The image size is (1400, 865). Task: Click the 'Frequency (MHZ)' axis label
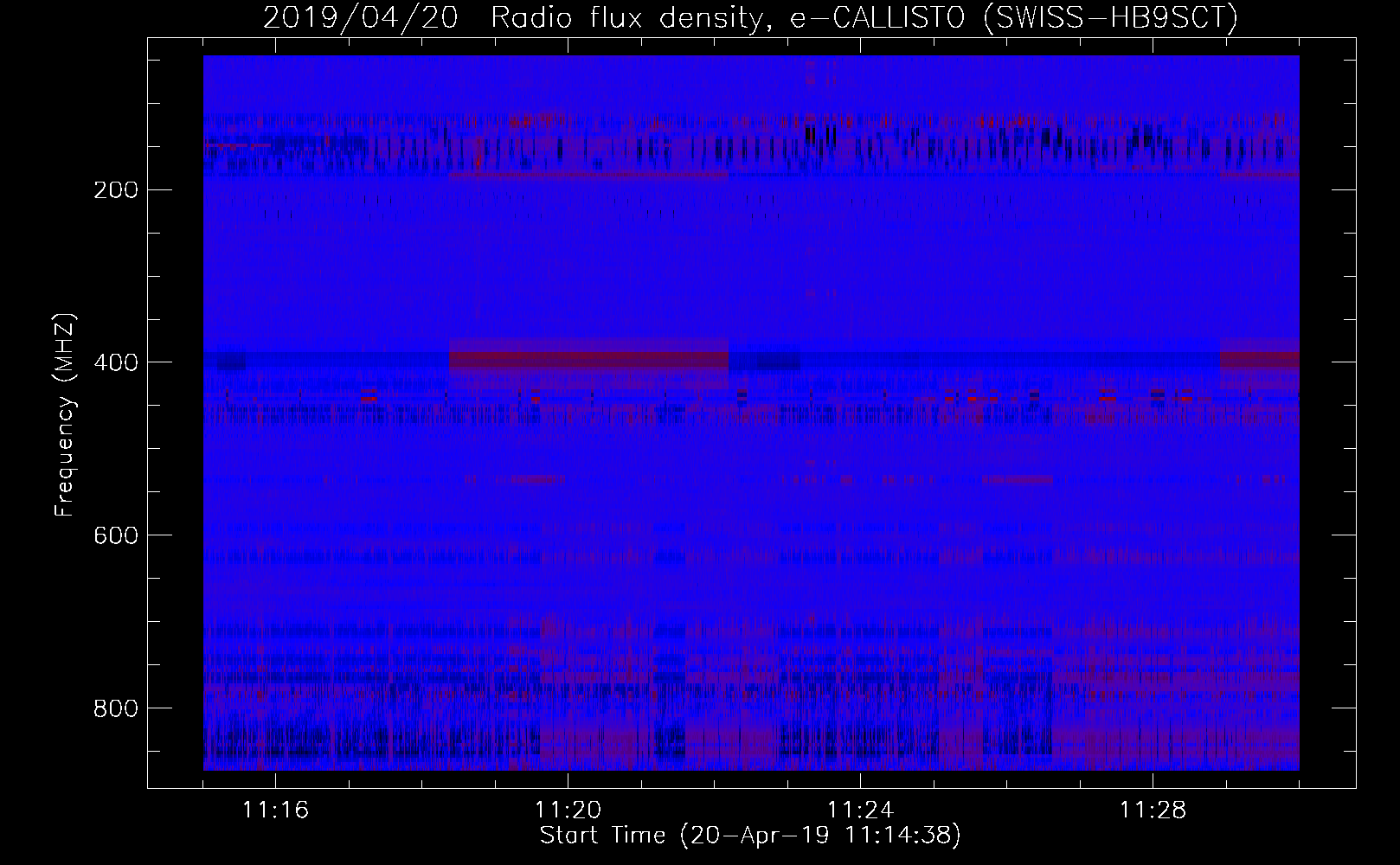pos(65,415)
